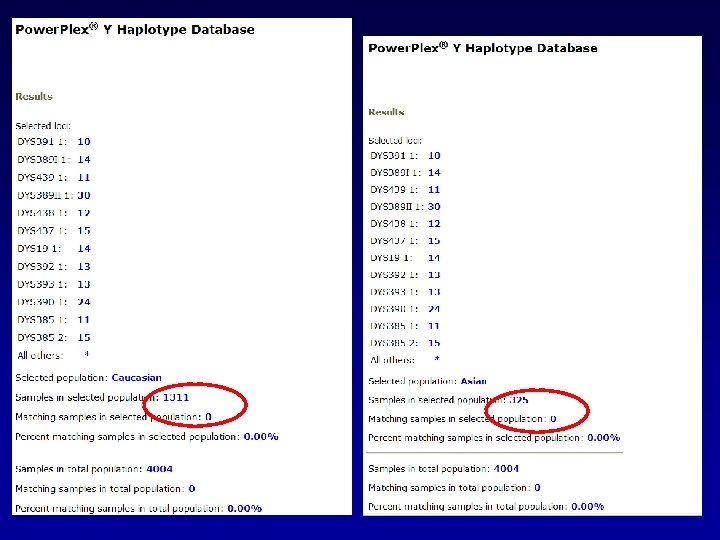Click the All others label in the Caucasian panel
720x540 pixels.
[x=40, y=355]
